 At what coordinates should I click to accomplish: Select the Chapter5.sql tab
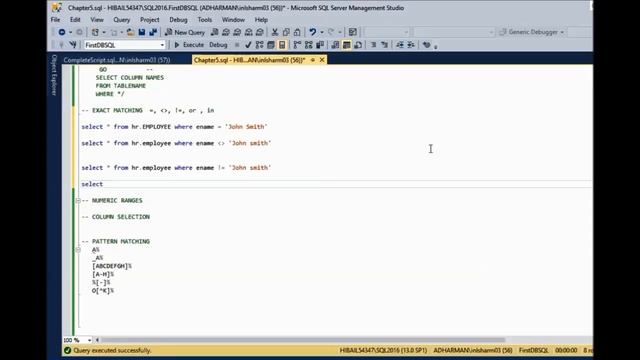coord(249,60)
